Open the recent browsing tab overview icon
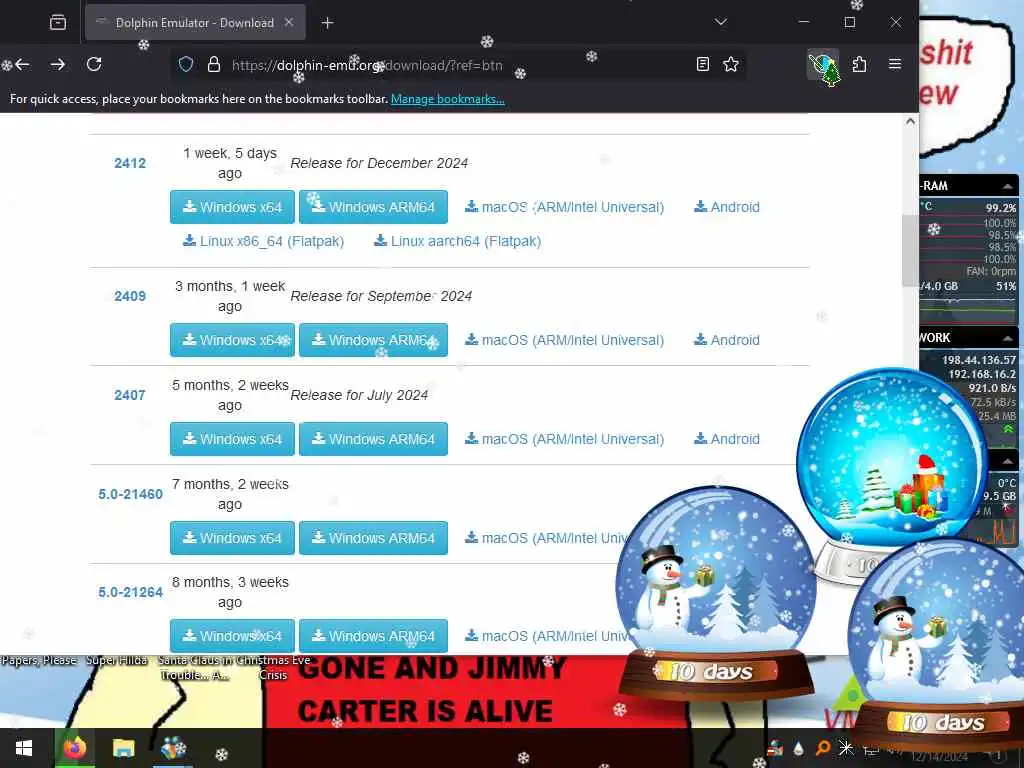1024x768 pixels. pyautogui.click(x=58, y=23)
